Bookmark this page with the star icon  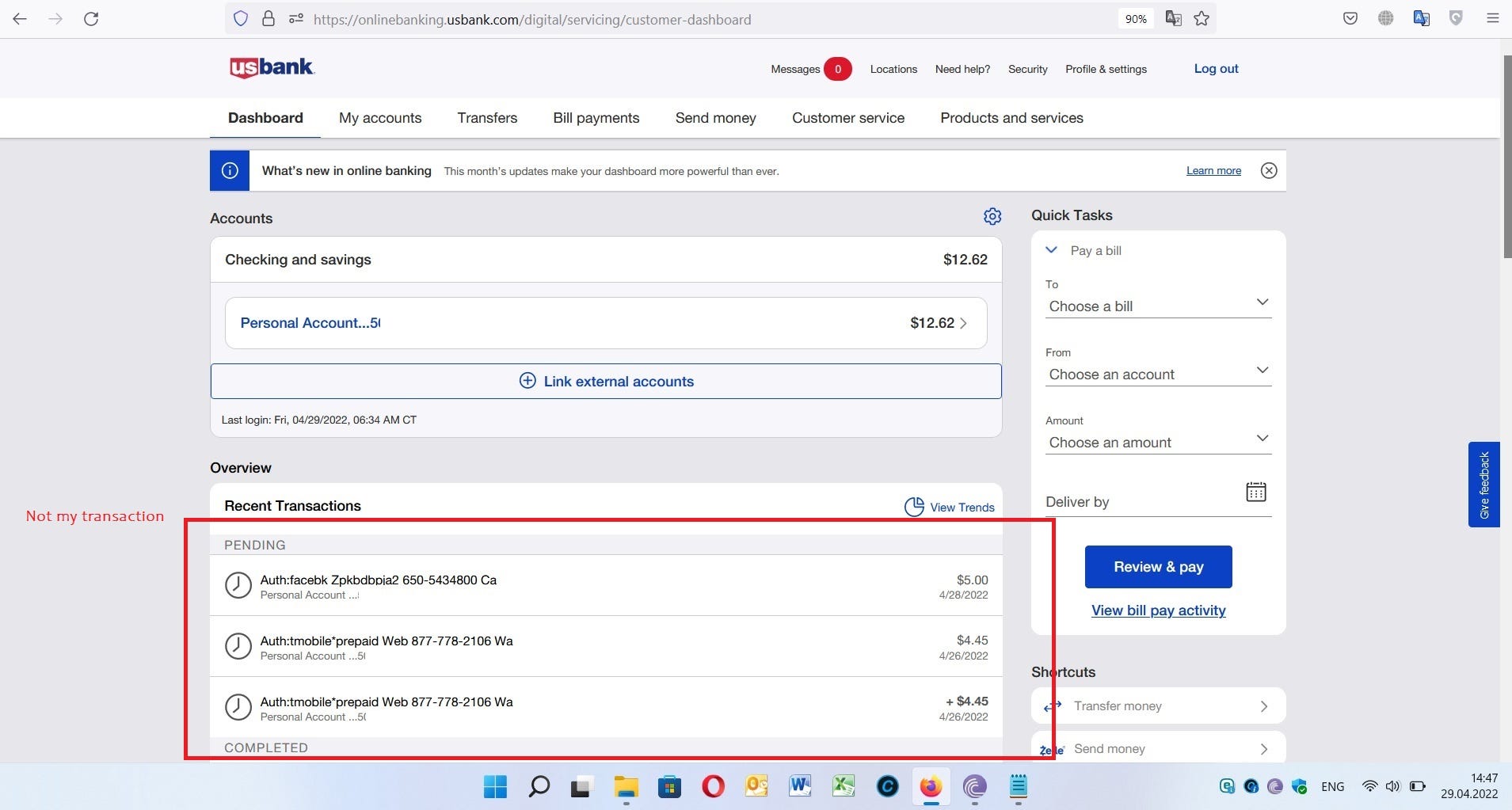(x=1202, y=19)
